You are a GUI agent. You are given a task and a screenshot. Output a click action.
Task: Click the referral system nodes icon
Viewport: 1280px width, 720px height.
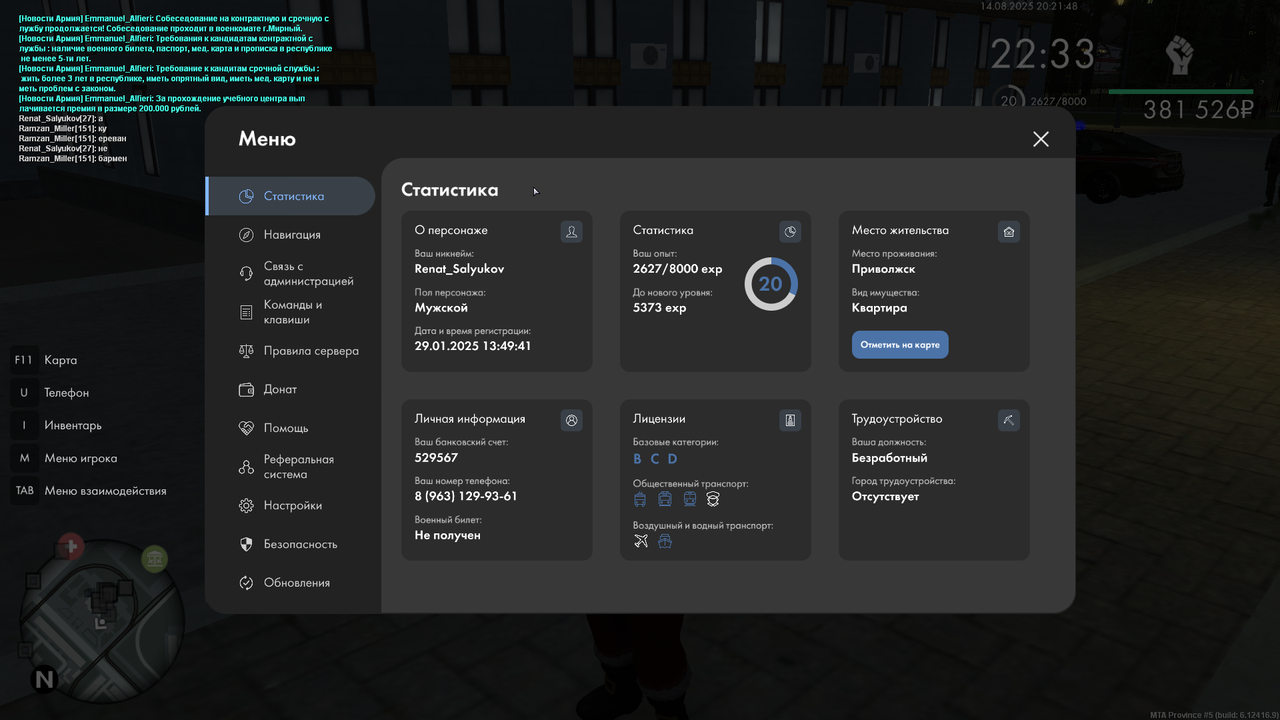point(246,467)
